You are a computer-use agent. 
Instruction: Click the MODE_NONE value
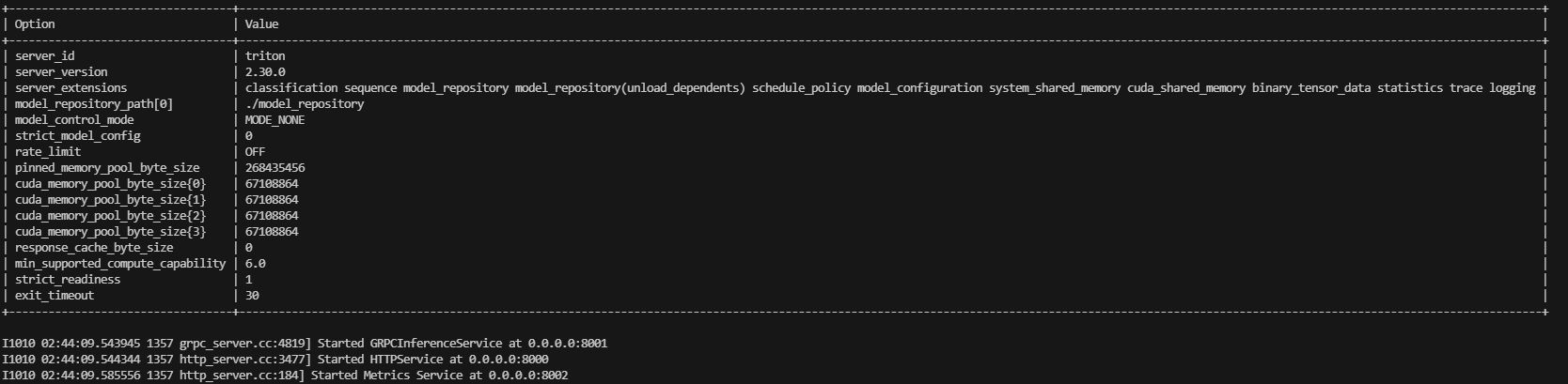pos(274,120)
